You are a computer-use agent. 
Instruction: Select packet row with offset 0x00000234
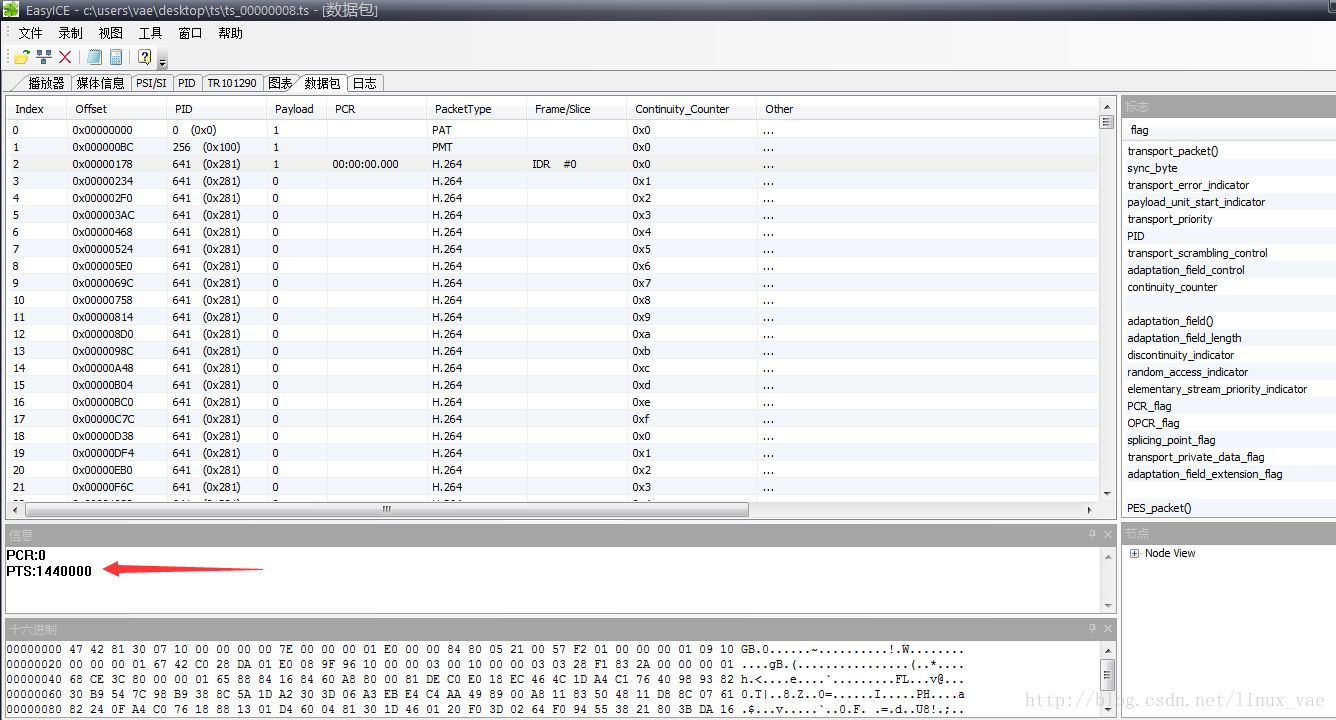(553, 181)
